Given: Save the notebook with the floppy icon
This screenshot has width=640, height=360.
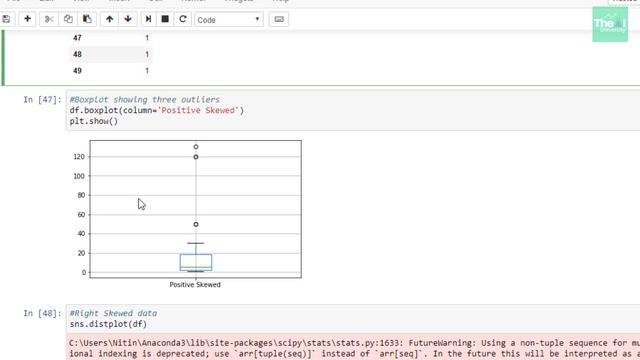Looking at the screenshot, I should tap(7, 19).
